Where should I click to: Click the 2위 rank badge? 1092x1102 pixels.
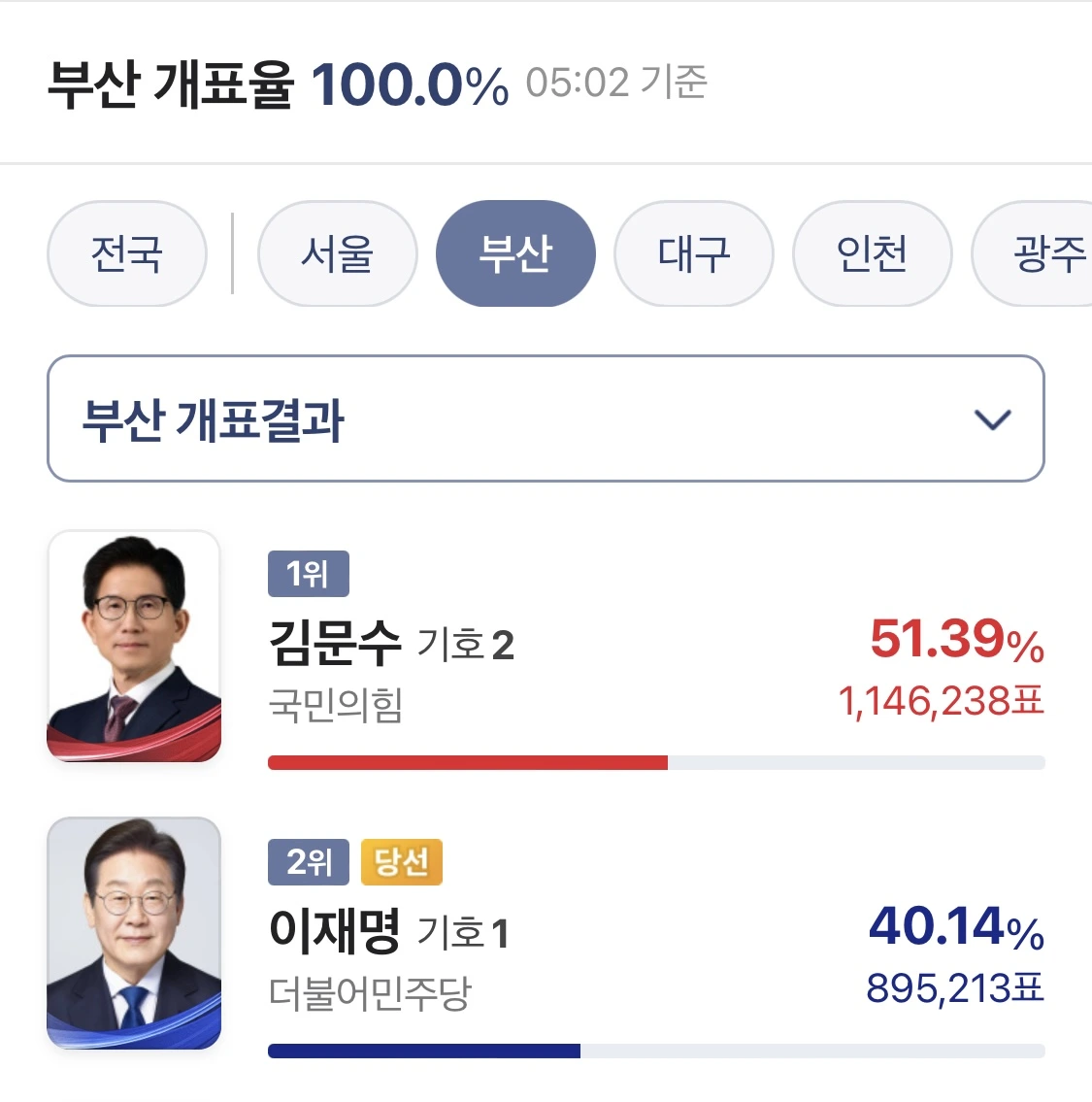(x=308, y=861)
